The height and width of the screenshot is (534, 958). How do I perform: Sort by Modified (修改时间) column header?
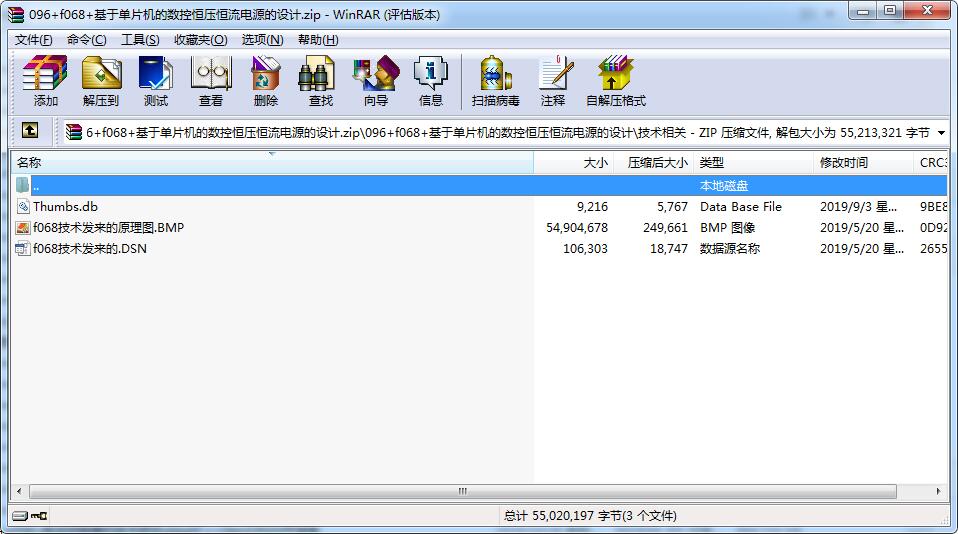863,163
